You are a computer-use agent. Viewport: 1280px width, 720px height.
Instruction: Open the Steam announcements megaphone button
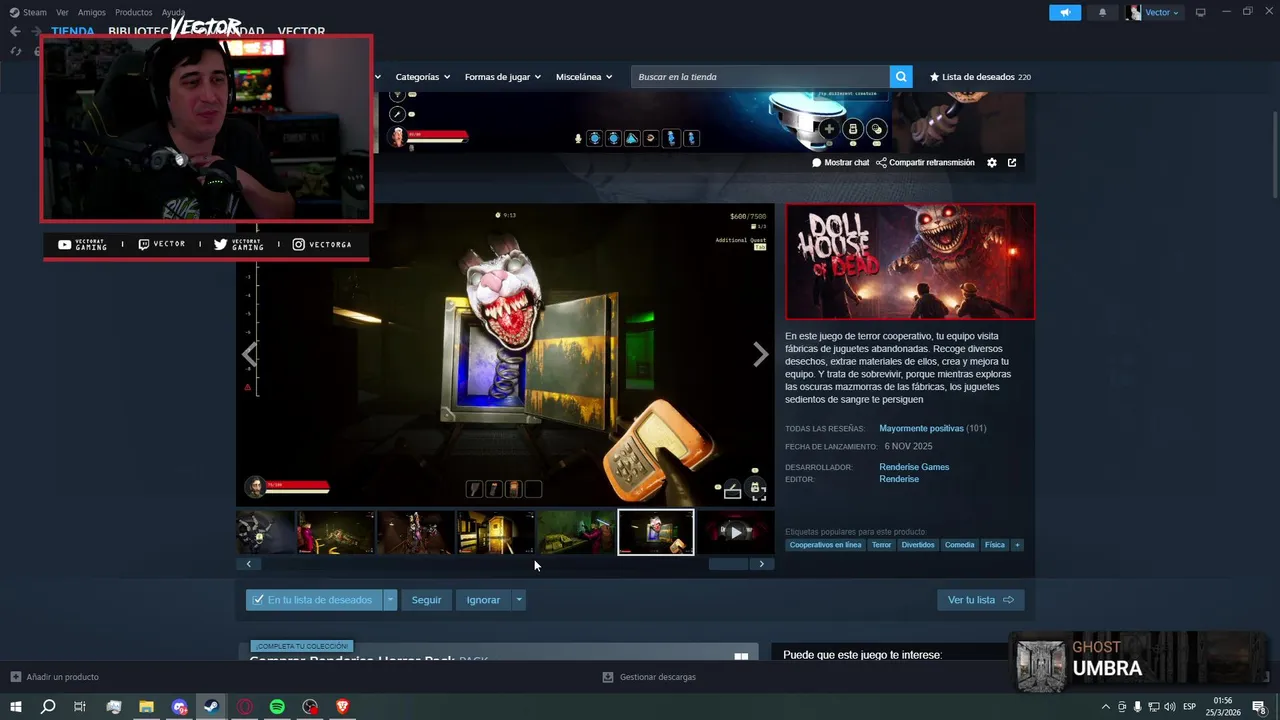tap(1065, 12)
